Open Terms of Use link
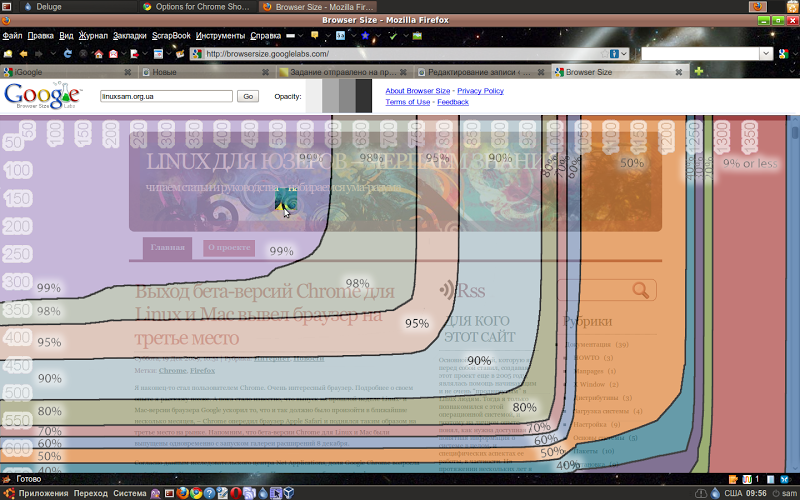Image resolution: width=800 pixels, height=500 pixels. point(408,102)
